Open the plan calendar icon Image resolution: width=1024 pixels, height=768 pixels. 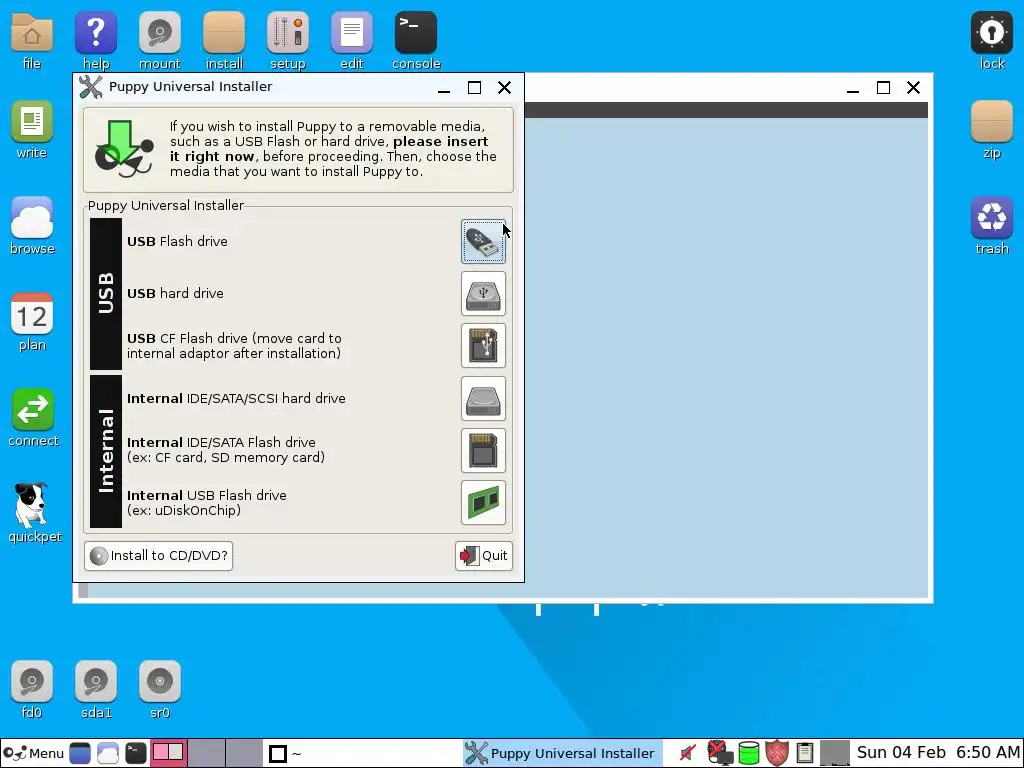pyautogui.click(x=31, y=322)
